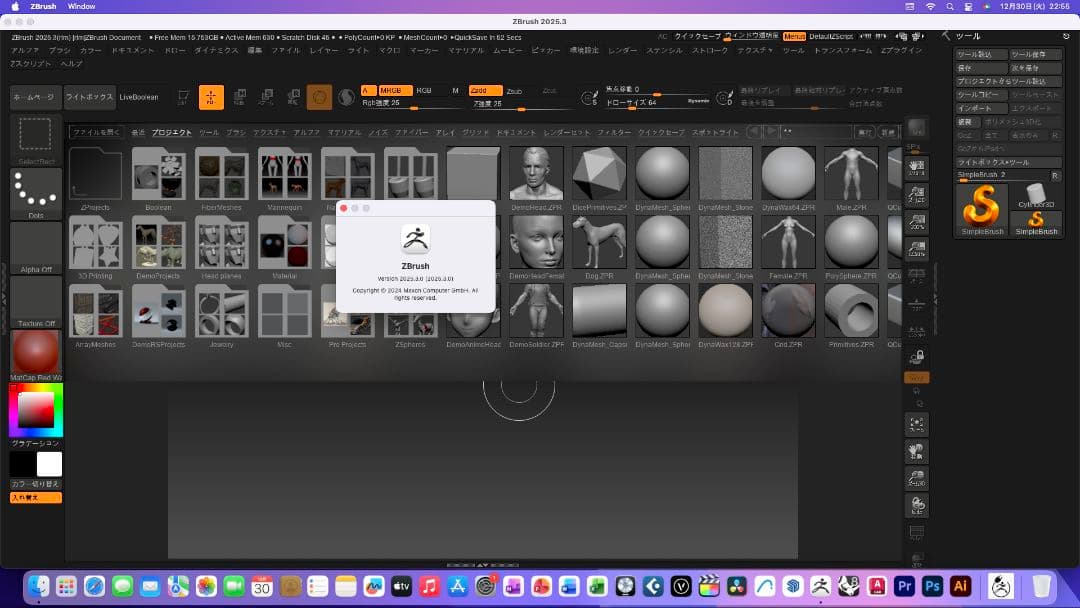Click the ツール保存 (Save Tool) button
This screenshot has height=608, width=1080.
pos(1035,54)
